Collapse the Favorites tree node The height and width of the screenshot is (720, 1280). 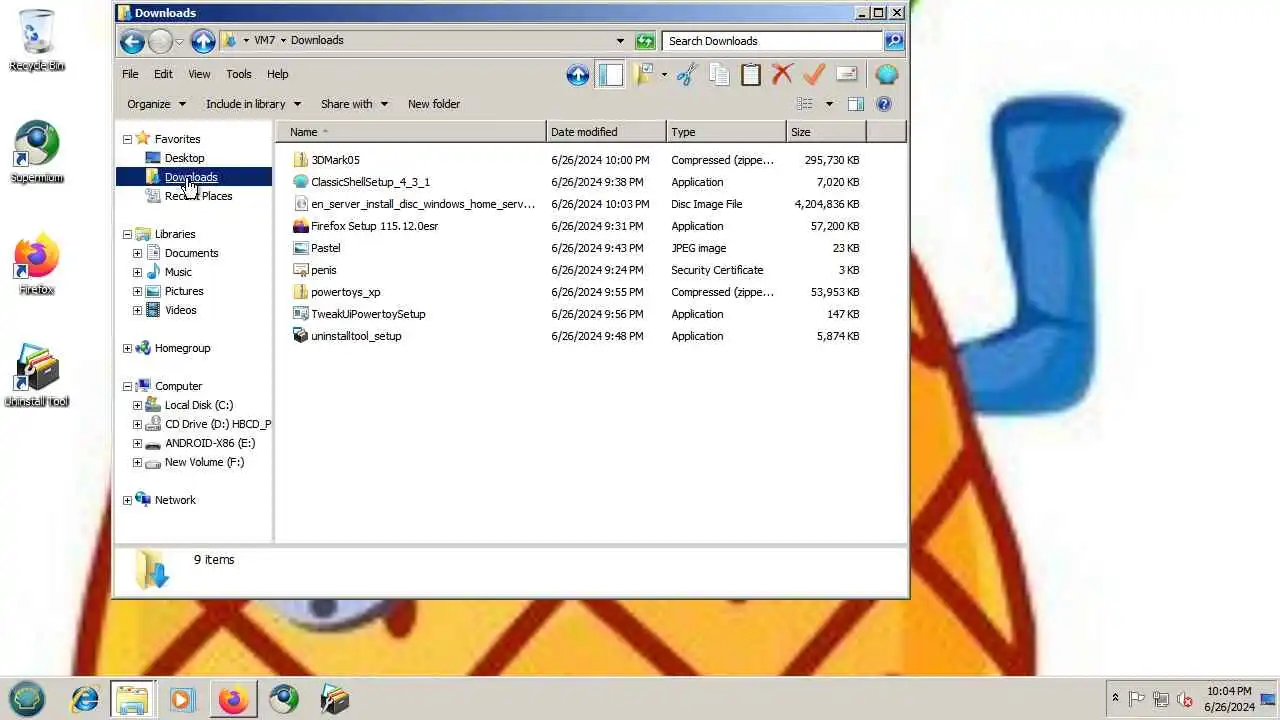tap(127, 139)
